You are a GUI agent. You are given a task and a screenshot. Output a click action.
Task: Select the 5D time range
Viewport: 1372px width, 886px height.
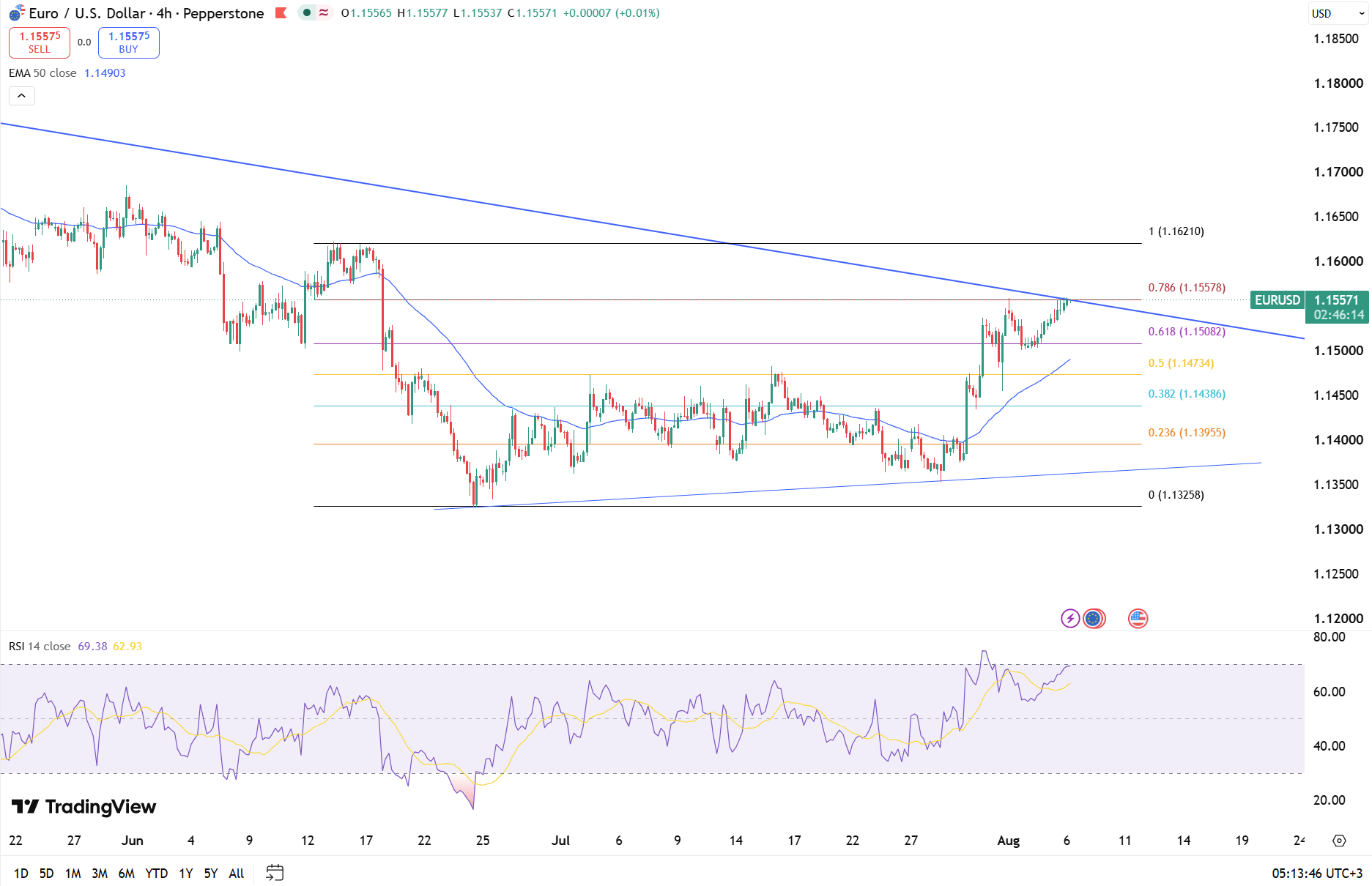coord(46,873)
